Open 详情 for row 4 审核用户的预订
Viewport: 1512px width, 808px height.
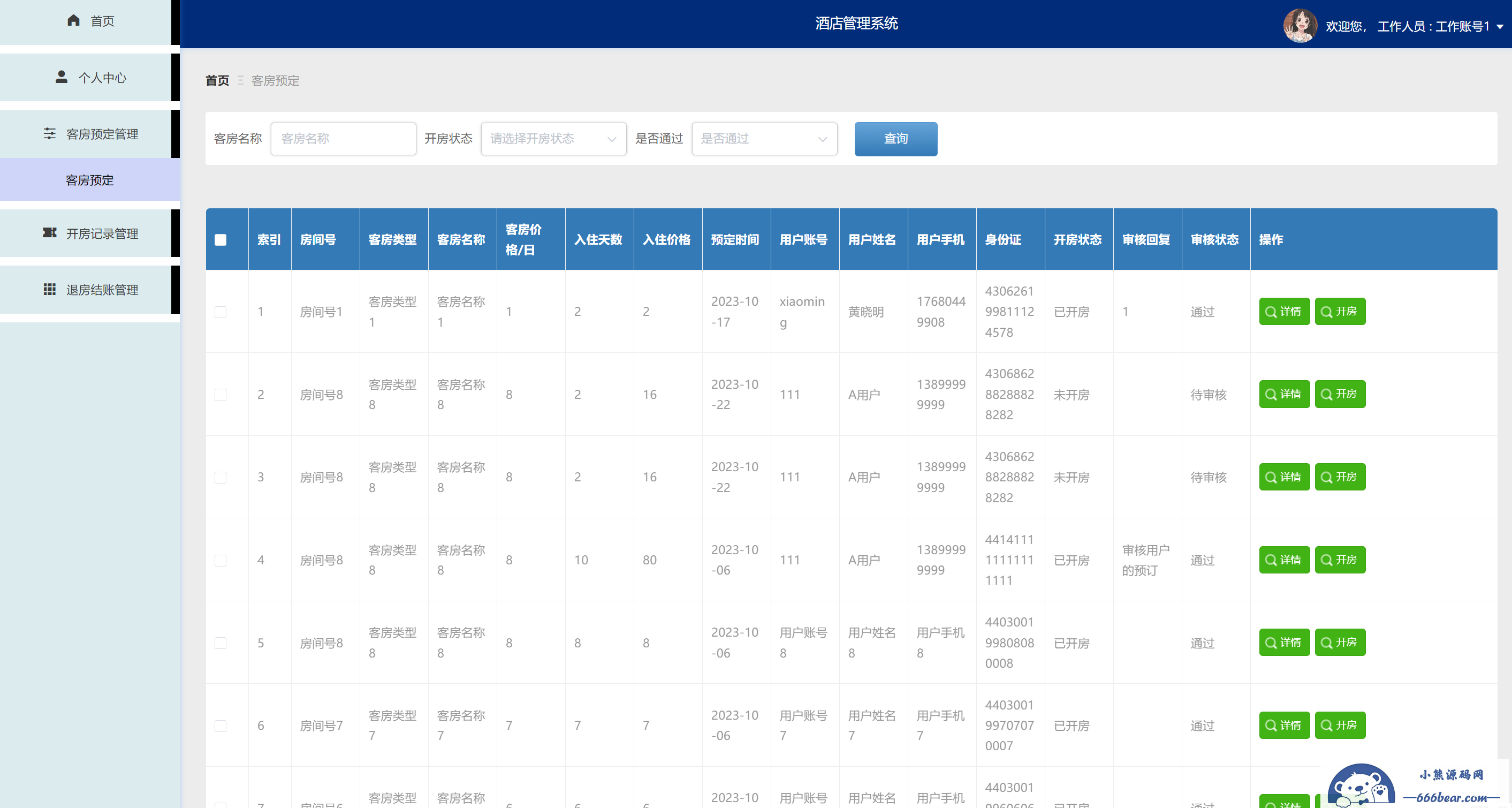(1284, 560)
